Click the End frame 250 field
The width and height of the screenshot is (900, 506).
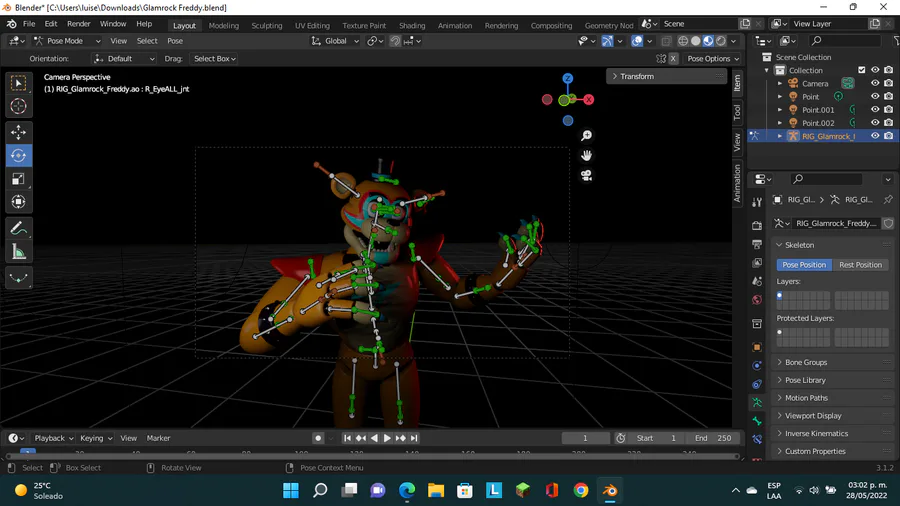(x=713, y=438)
